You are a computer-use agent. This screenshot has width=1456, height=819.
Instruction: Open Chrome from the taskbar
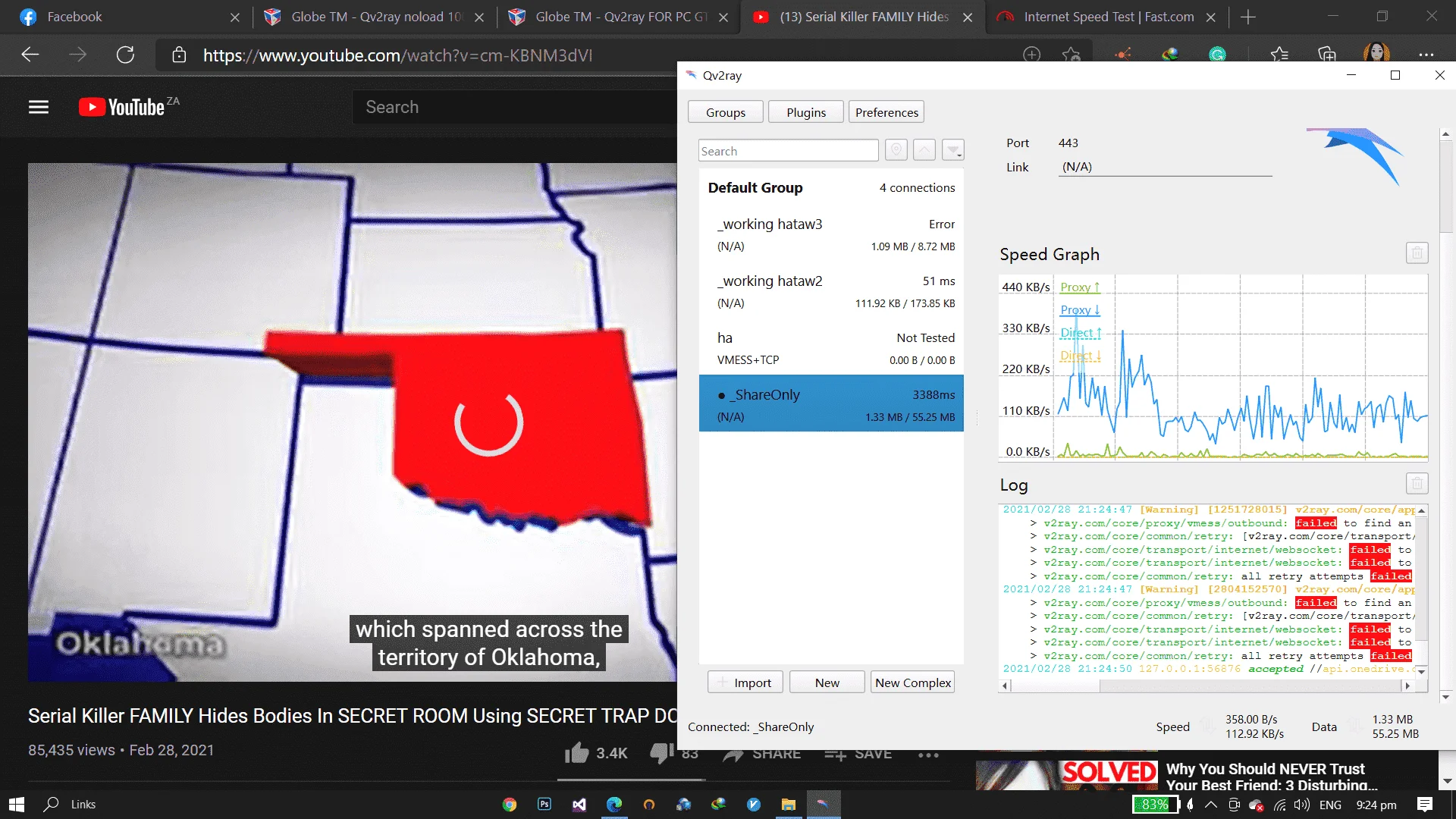(510, 805)
